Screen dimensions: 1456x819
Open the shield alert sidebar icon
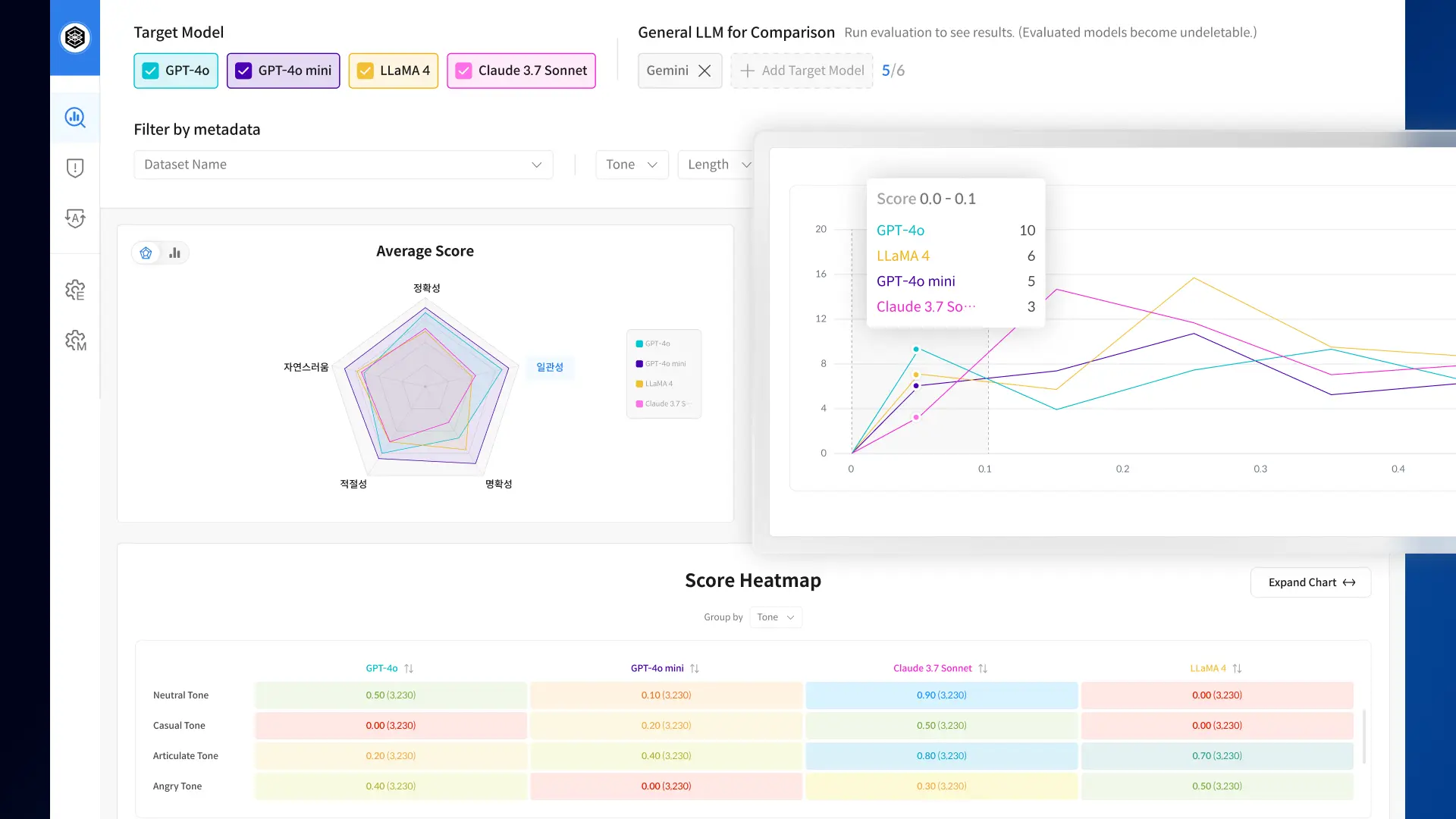point(75,168)
